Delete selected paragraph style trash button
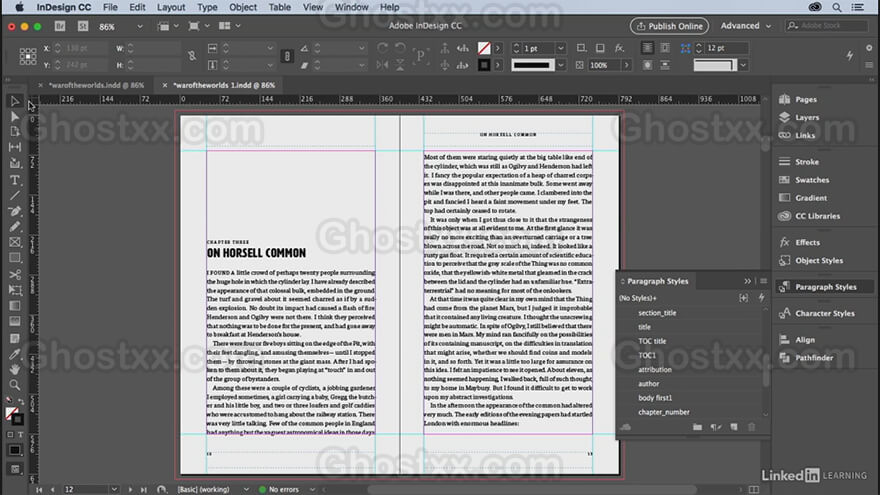880x495 pixels. (x=751, y=427)
